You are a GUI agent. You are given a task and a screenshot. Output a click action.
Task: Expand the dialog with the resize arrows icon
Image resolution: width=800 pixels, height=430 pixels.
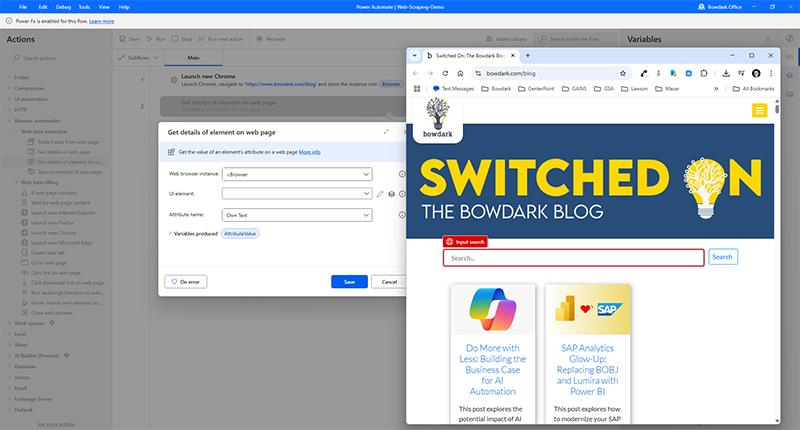(x=386, y=132)
